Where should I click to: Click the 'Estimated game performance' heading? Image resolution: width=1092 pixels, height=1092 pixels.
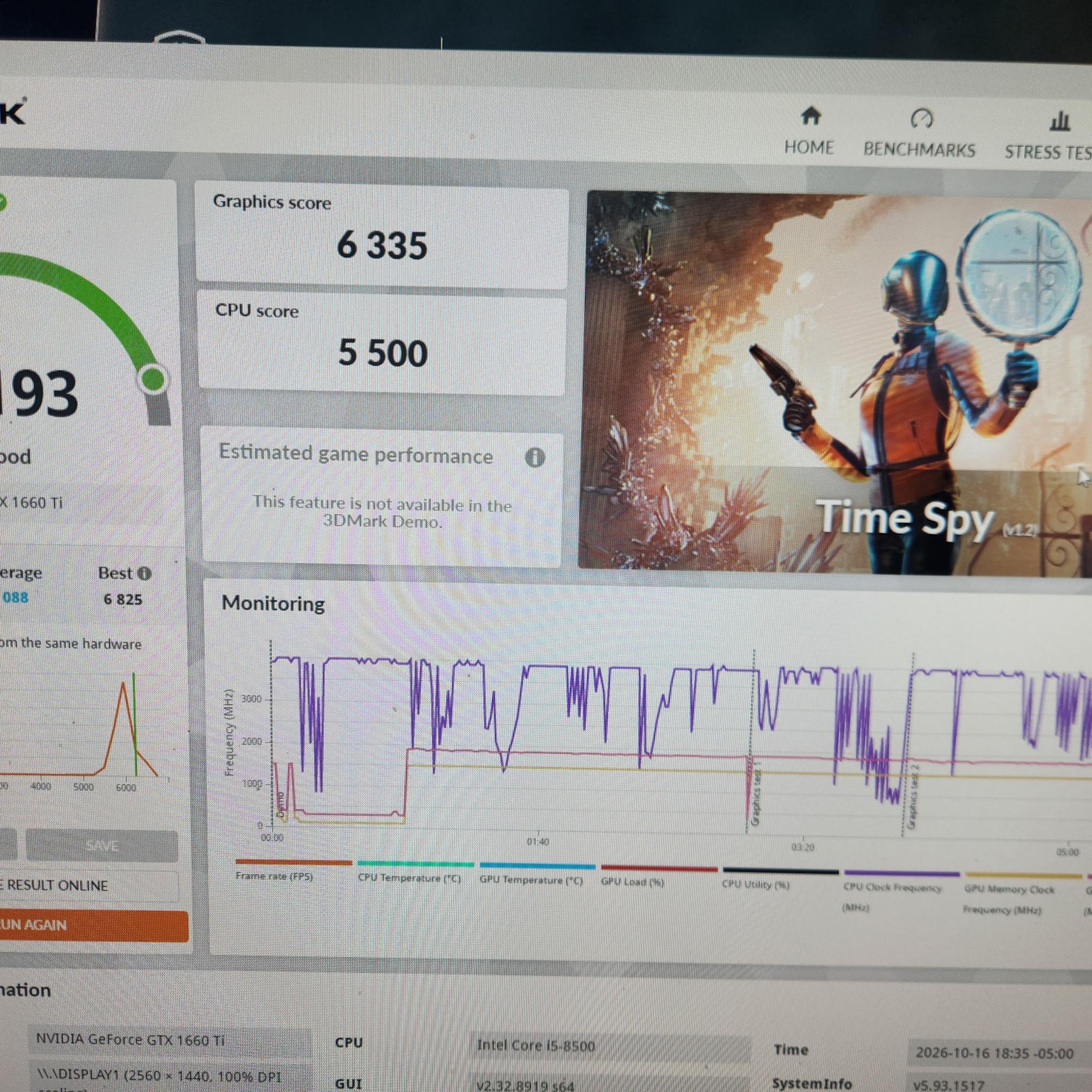[356, 454]
